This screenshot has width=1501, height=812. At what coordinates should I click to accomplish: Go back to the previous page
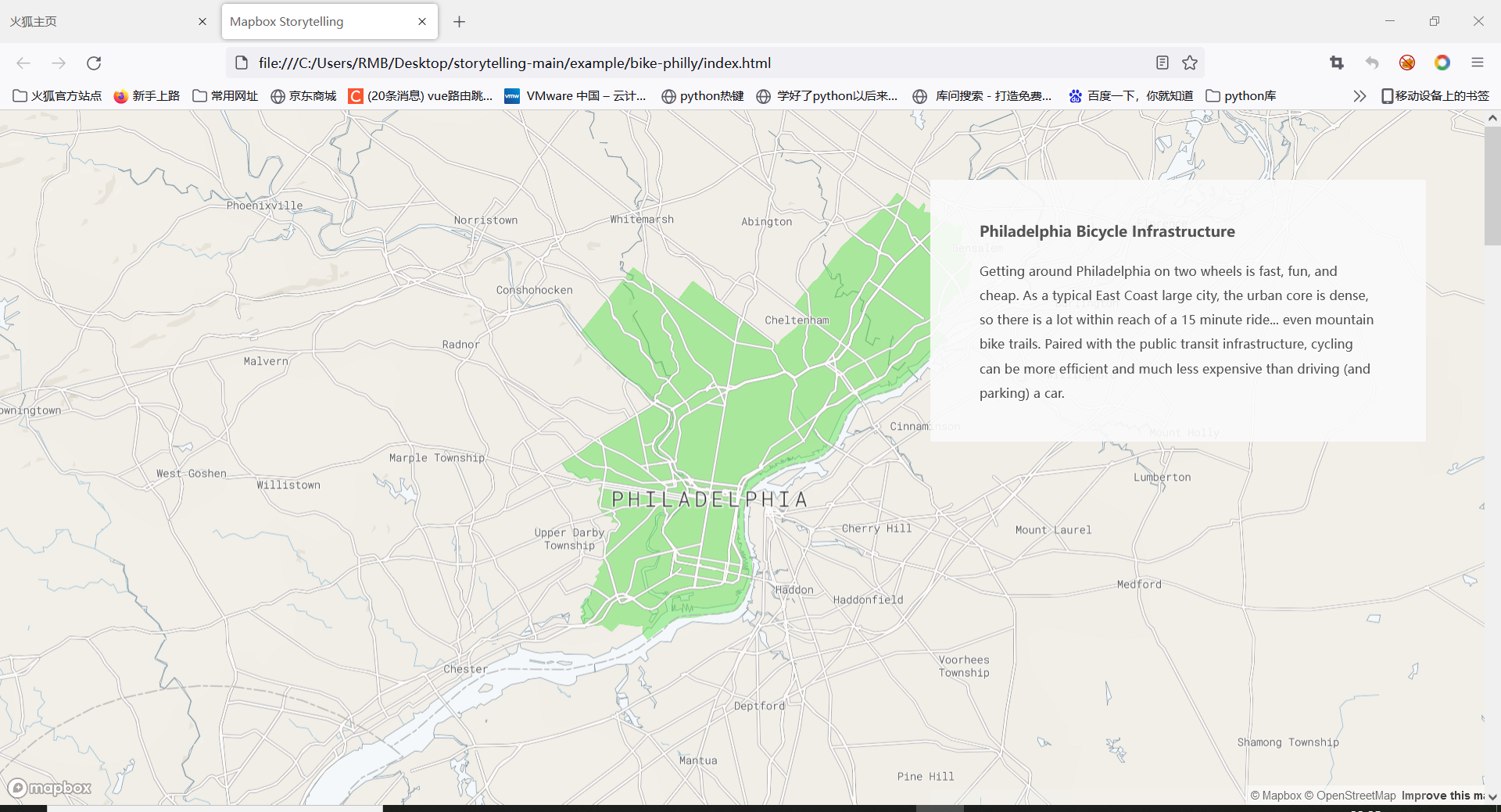pyautogui.click(x=23, y=63)
